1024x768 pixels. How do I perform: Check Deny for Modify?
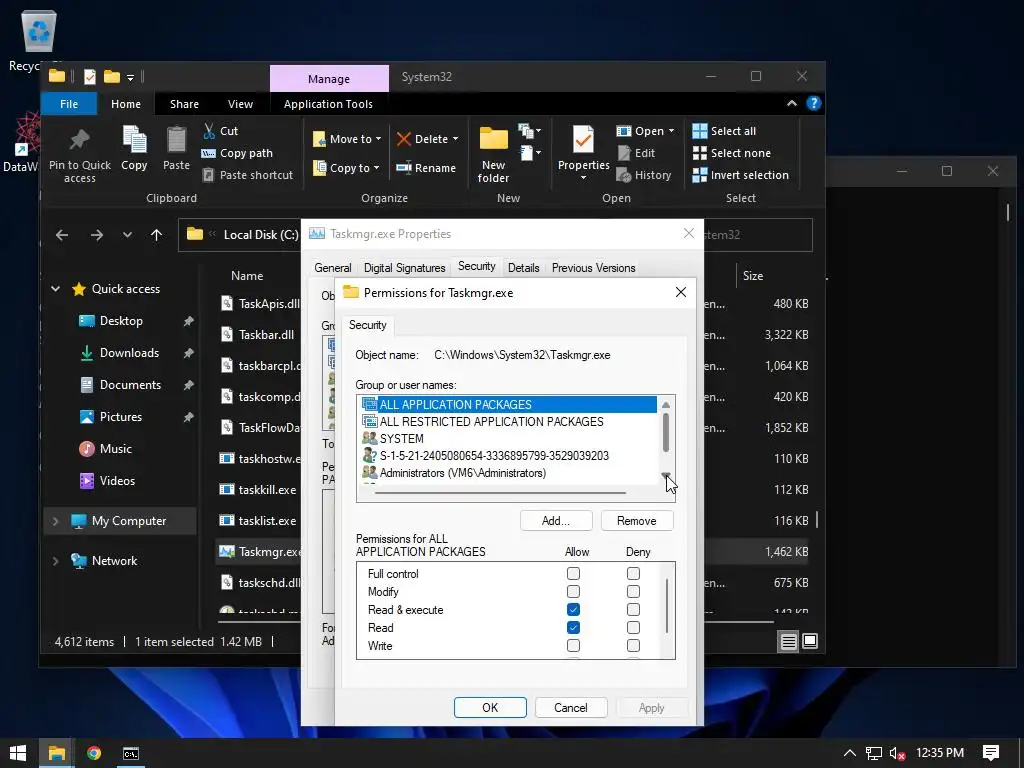click(633, 592)
